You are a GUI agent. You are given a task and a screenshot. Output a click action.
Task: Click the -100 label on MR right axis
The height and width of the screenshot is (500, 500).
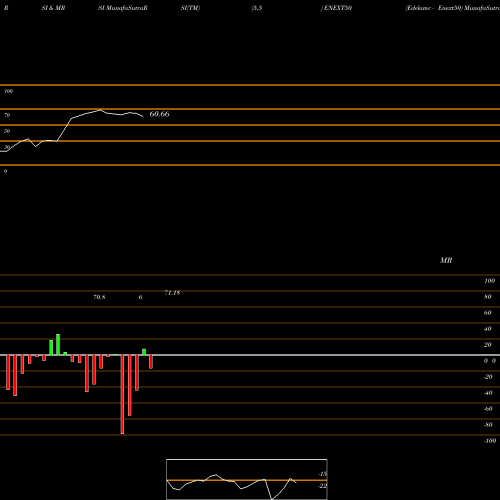(x=489, y=441)
